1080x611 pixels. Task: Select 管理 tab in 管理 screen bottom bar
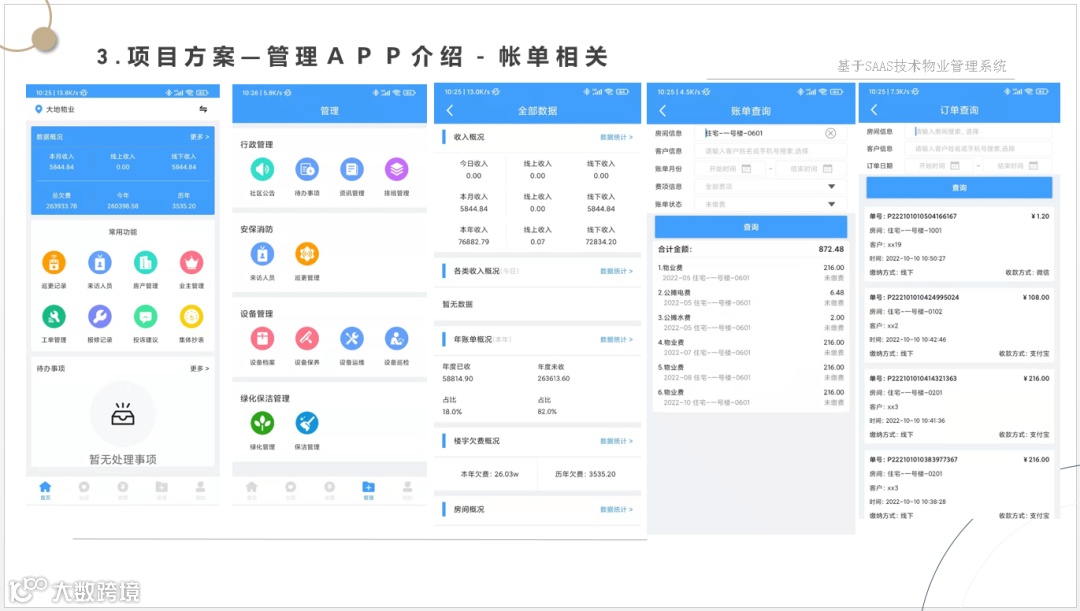coord(368,490)
